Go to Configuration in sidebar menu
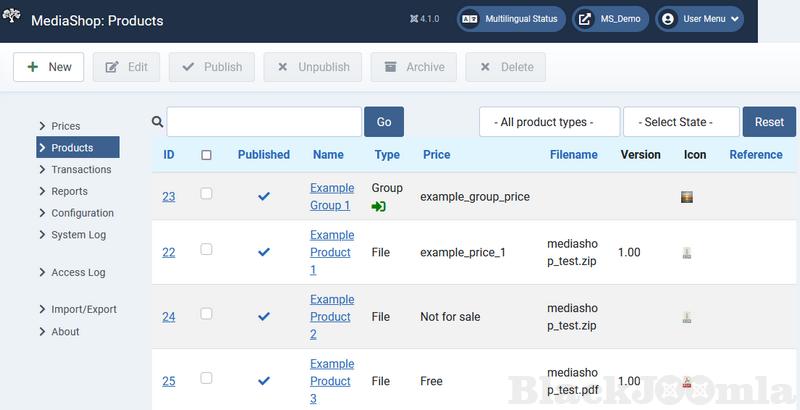Image resolution: width=800 pixels, height=410 pixels. click(82, 213)
